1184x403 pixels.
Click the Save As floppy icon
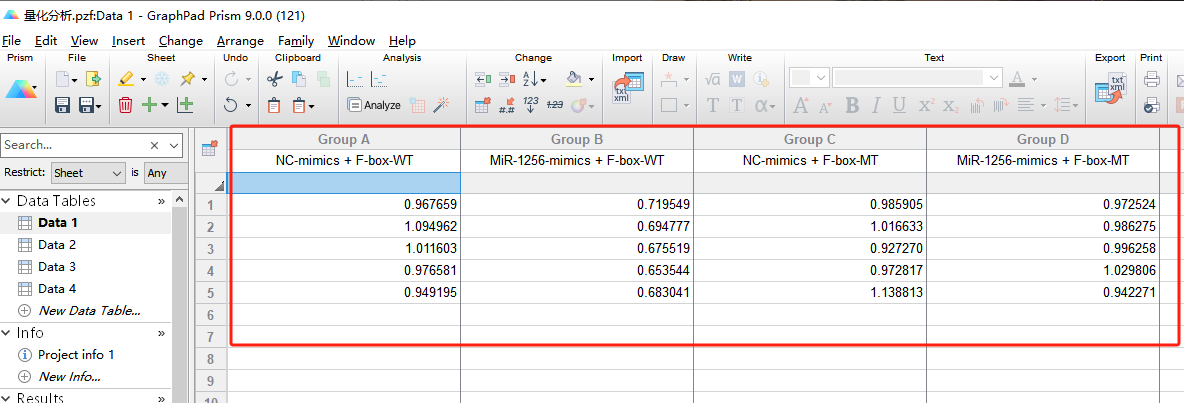point(86,106)
